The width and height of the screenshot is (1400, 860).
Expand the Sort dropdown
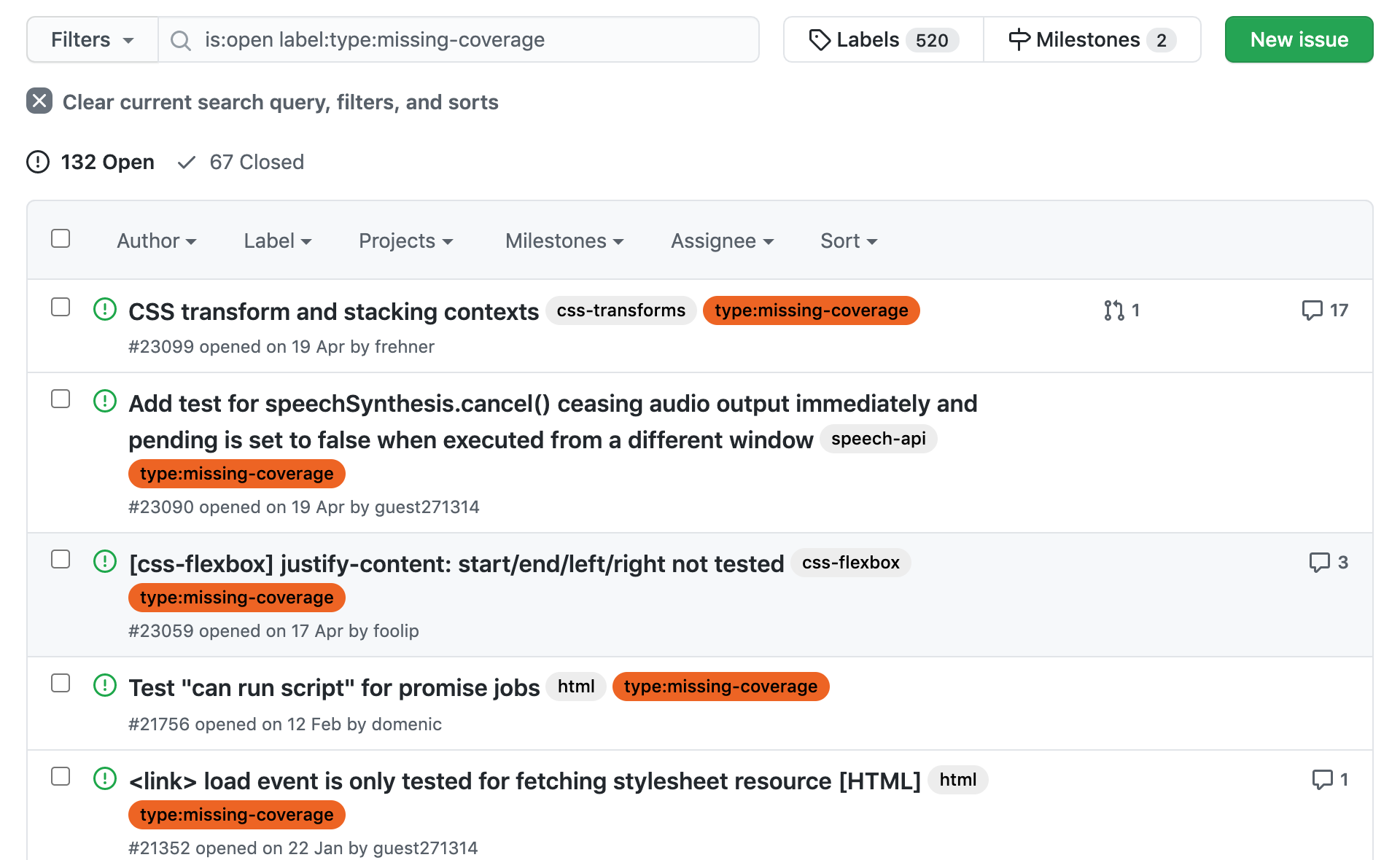(x=848, y=241)
